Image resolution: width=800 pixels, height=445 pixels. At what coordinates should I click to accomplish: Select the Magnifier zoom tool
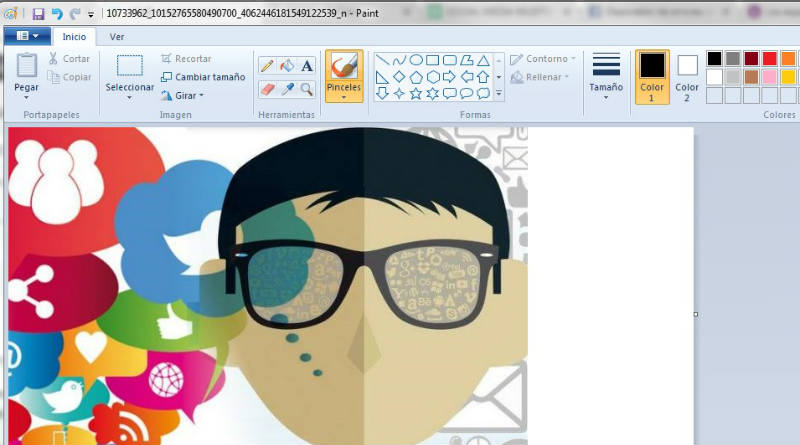click(x=307, y=89)
